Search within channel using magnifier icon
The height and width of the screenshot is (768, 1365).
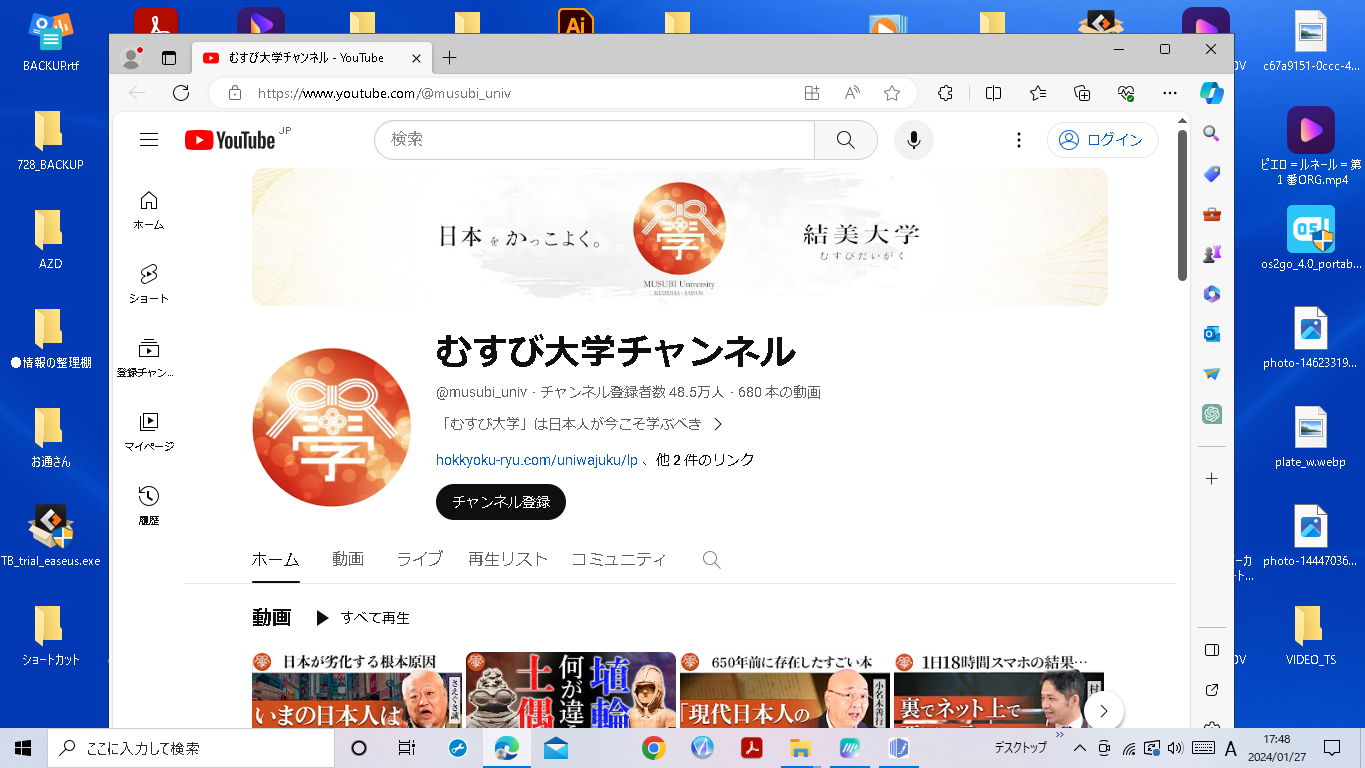(x=711, y=560)
